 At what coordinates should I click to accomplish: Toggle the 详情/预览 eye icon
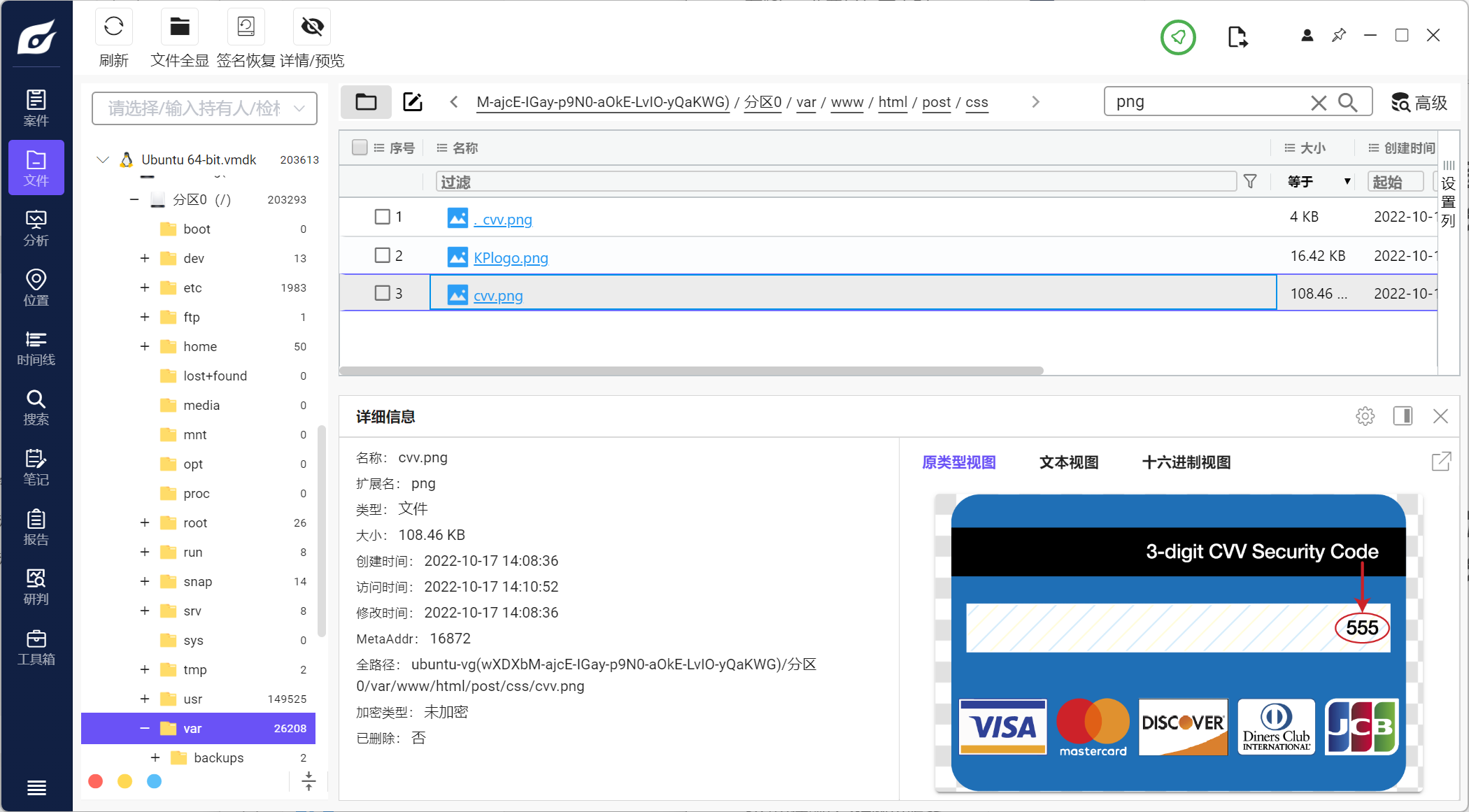[312, 28]
